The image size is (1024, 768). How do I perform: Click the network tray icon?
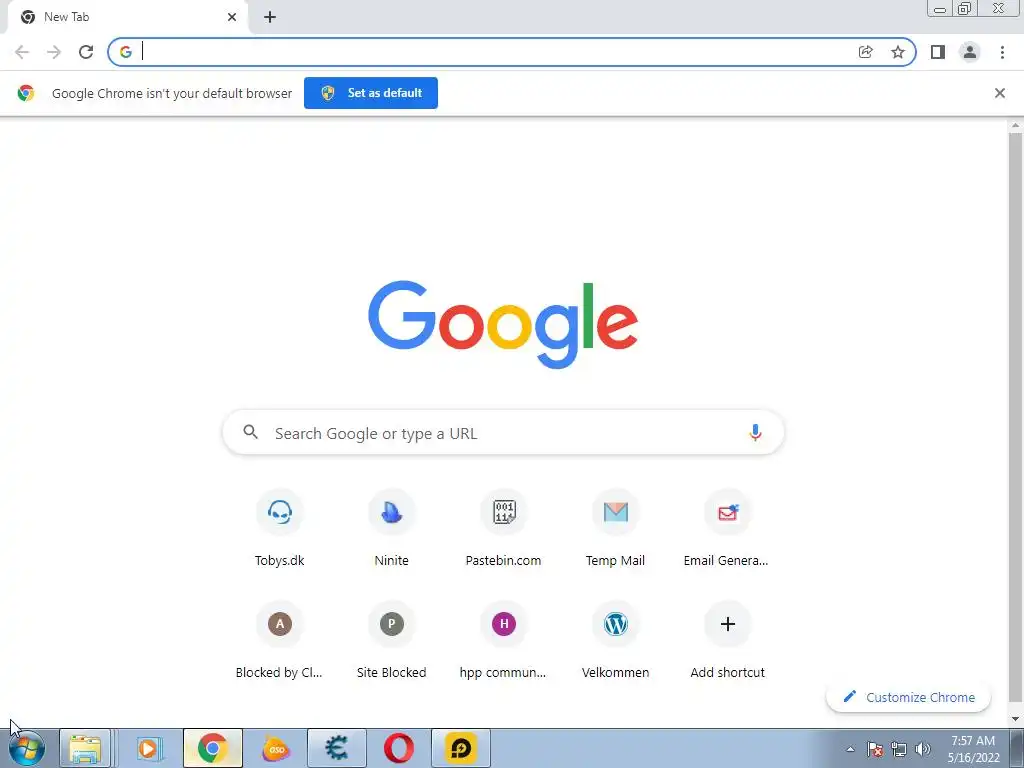pyautogui.click(x=899, y=749)
